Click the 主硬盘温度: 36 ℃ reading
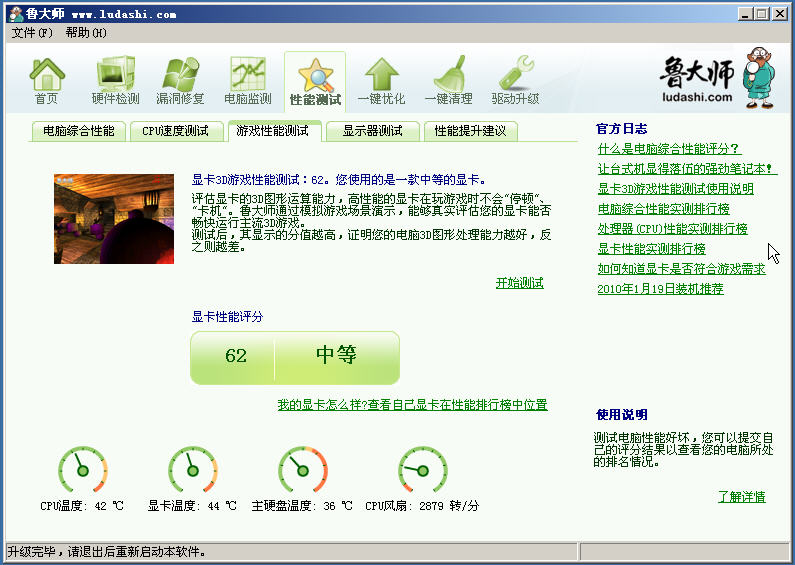795x565 pixels. 302,506
